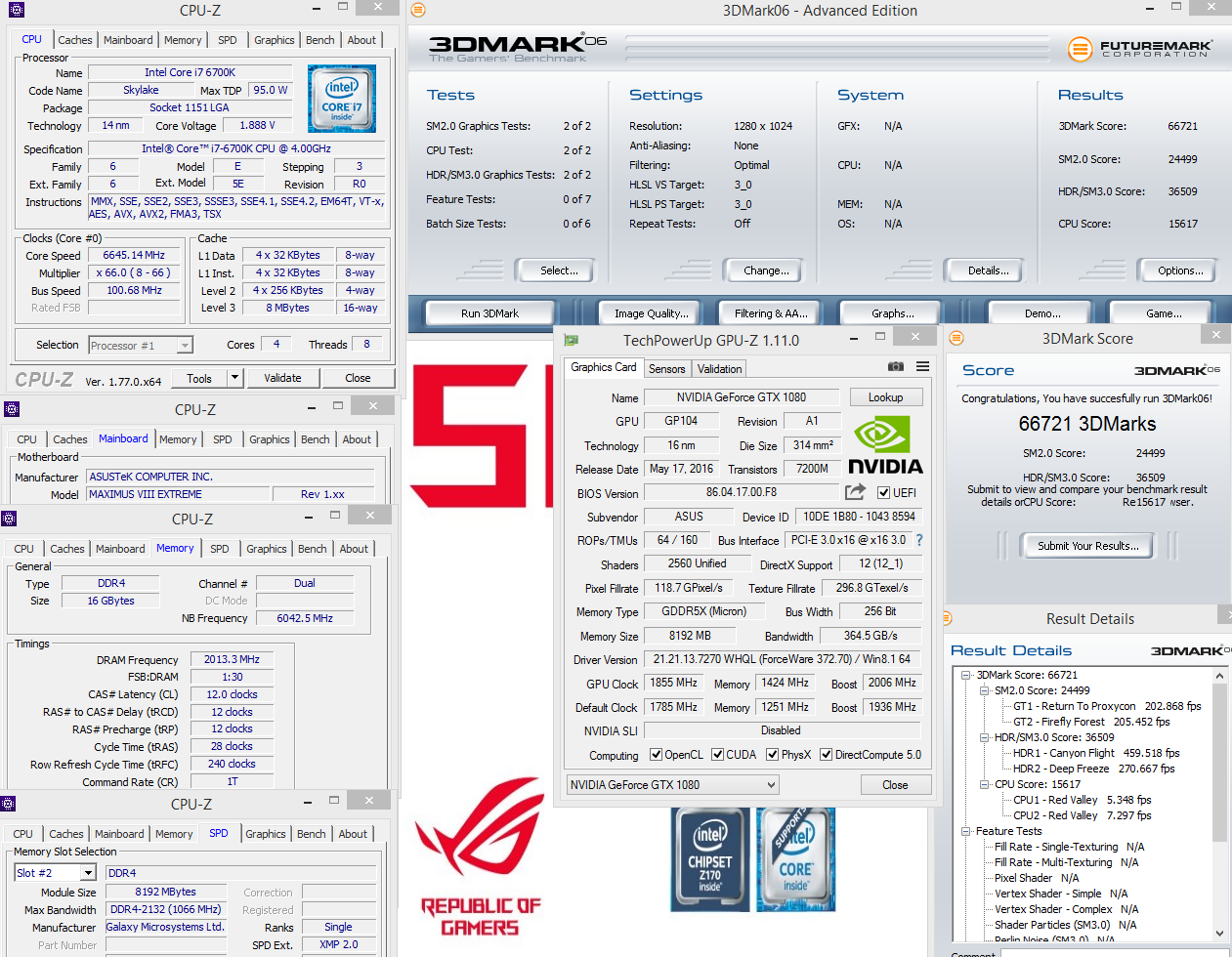Select the SPD tab in bottom CPU-Z window
Screen dimensions: 1232x957
219,833
